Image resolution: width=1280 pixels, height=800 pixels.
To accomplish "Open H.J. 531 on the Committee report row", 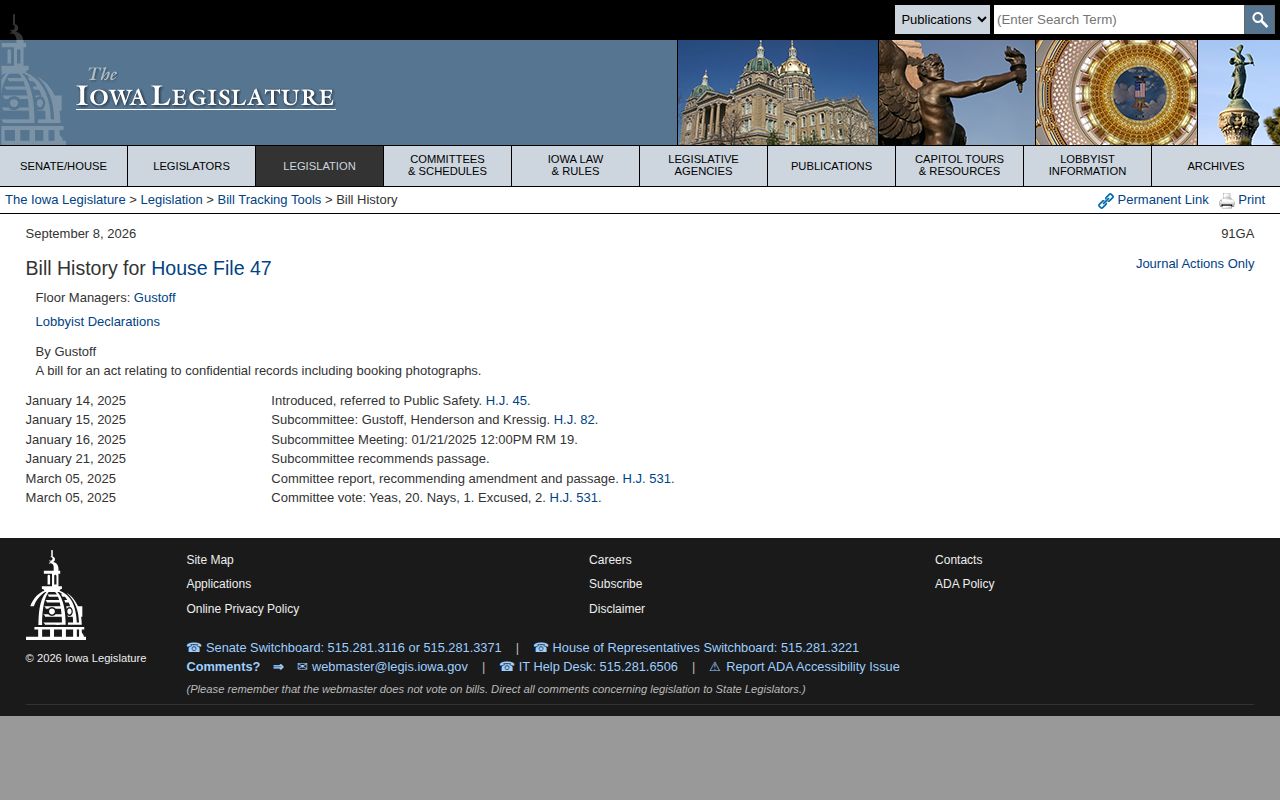I will 647,479.
